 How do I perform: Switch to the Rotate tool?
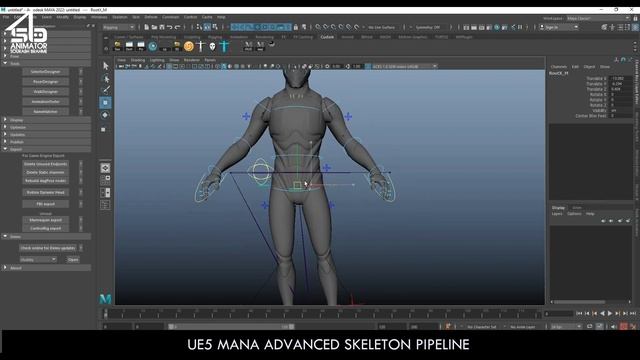tap(105, 116)
